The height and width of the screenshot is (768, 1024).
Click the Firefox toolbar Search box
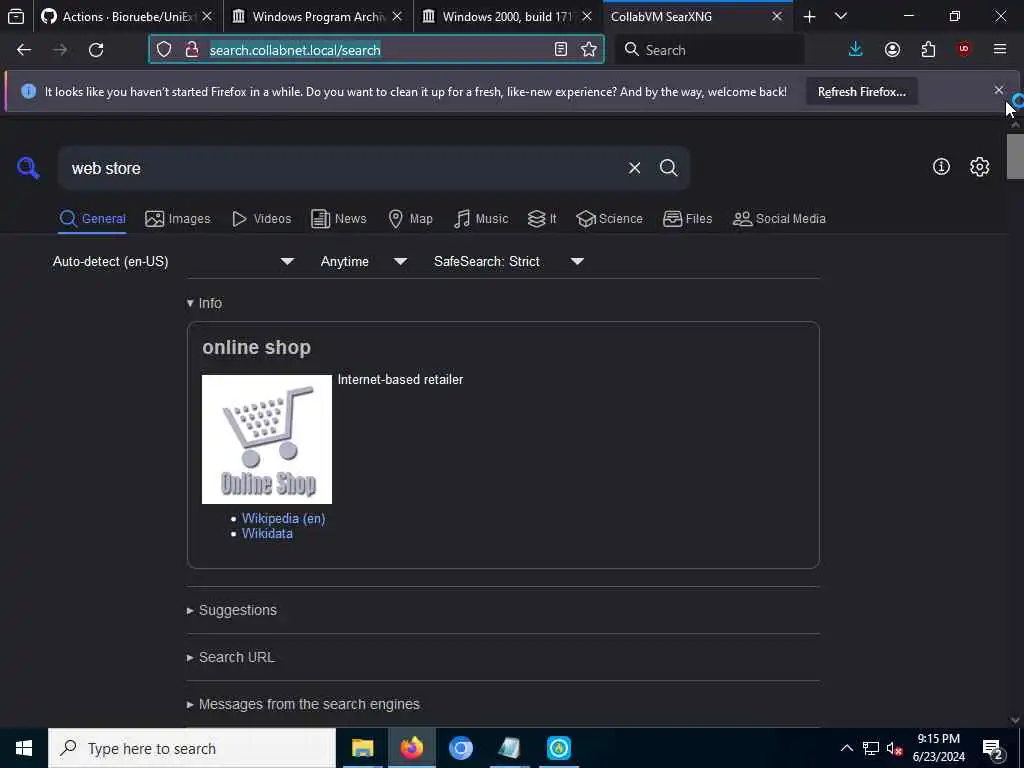[710, 50]
